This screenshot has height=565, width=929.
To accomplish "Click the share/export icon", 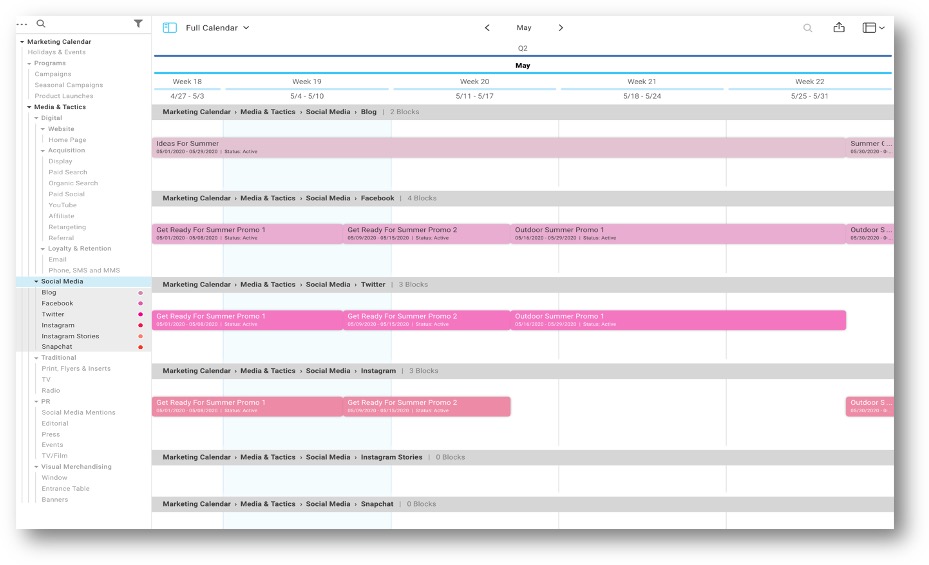I will (839, 28).
